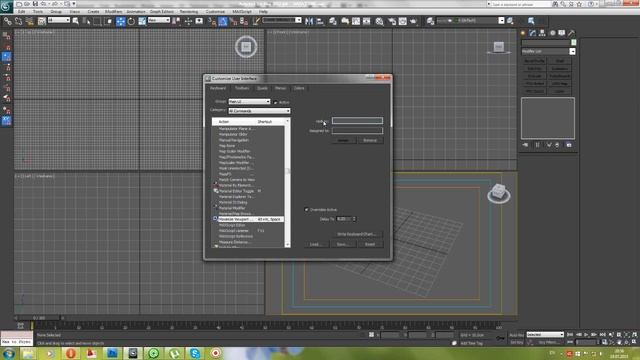This screenshot has height=360, width=640.
Task: Open the Modify tab in command panel
Action: click(533, 33)
